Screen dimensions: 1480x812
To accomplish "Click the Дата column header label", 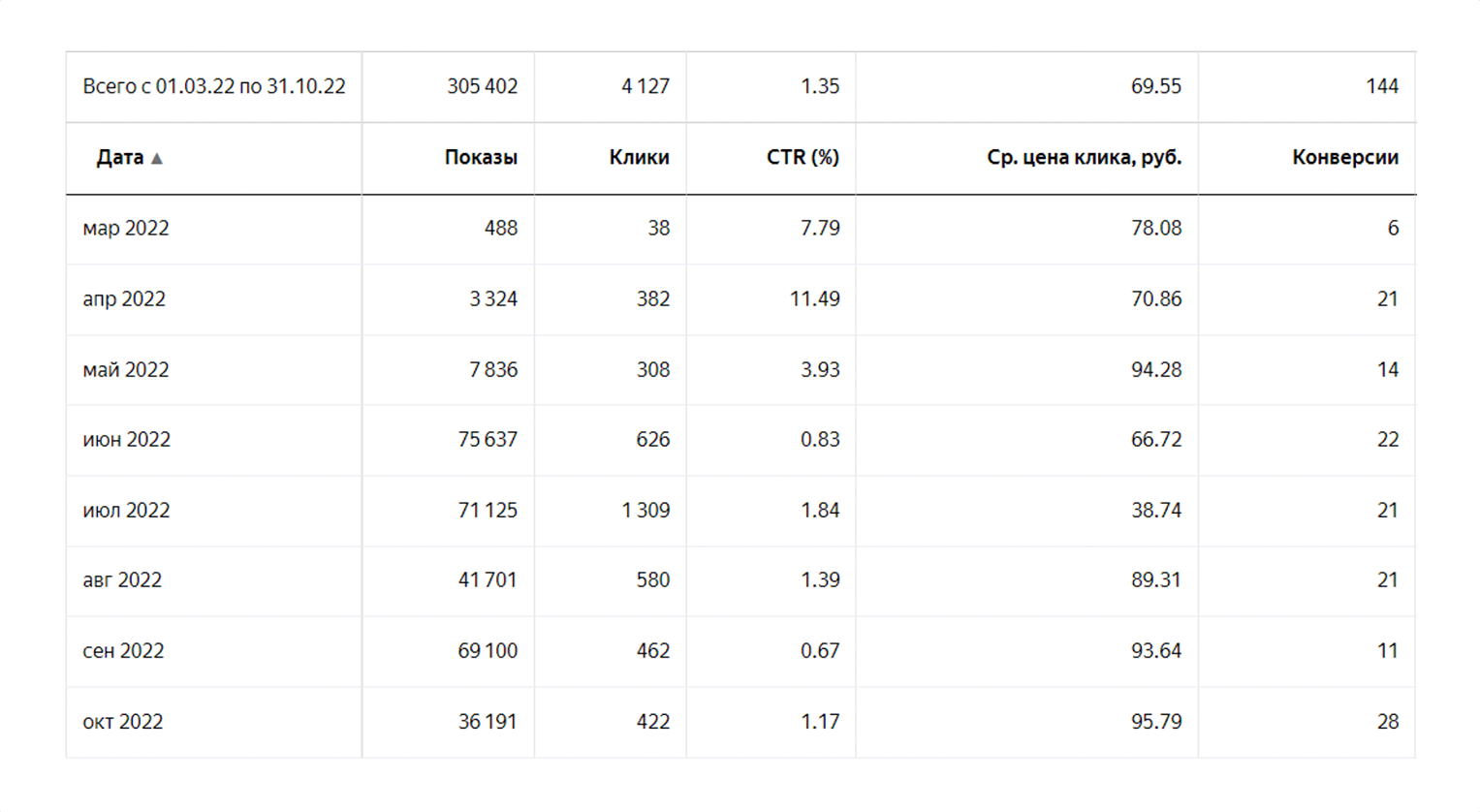I will click(120, 157).
